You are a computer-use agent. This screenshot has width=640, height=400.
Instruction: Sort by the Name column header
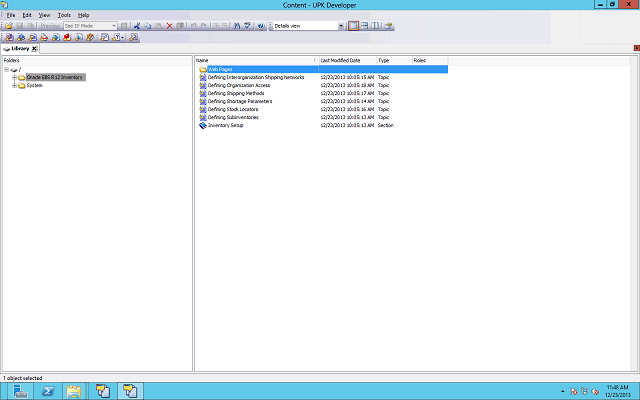coord(254,60)
